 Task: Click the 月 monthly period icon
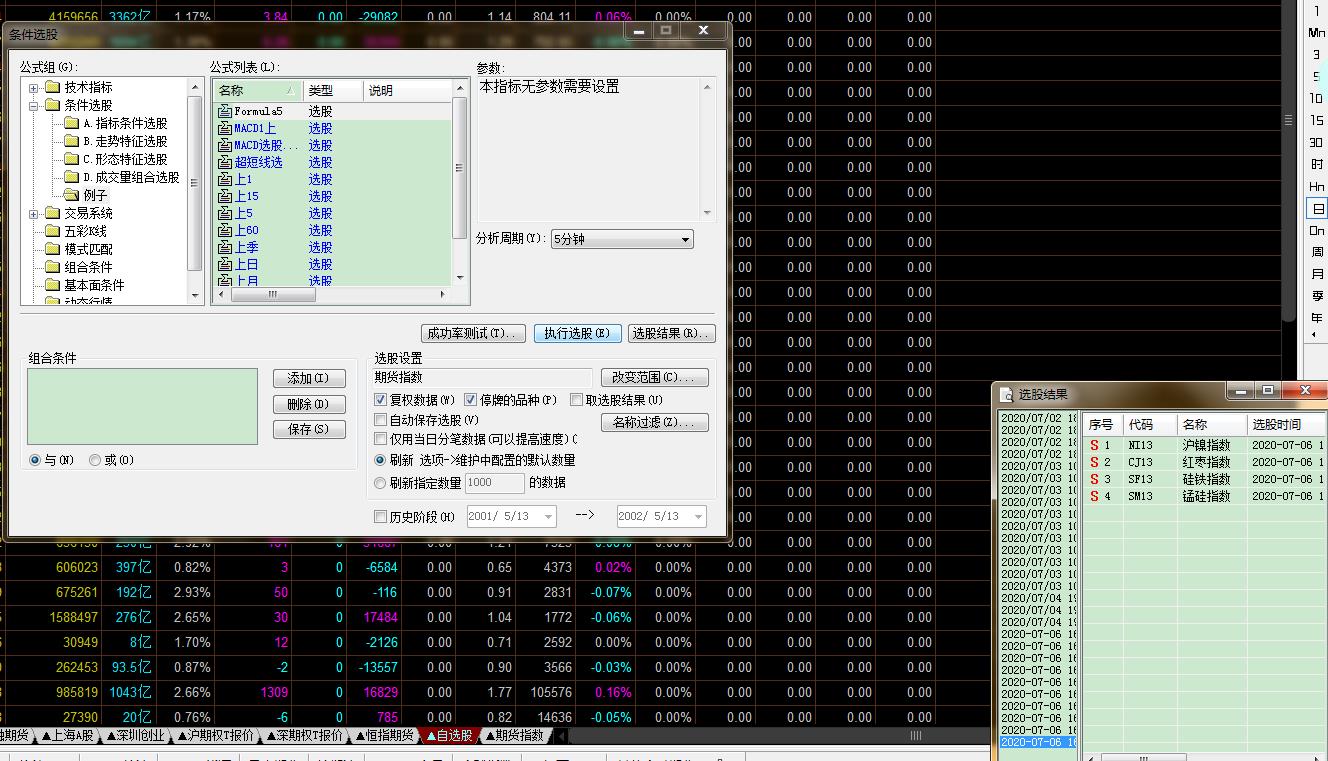click(x=1317, y=275)
